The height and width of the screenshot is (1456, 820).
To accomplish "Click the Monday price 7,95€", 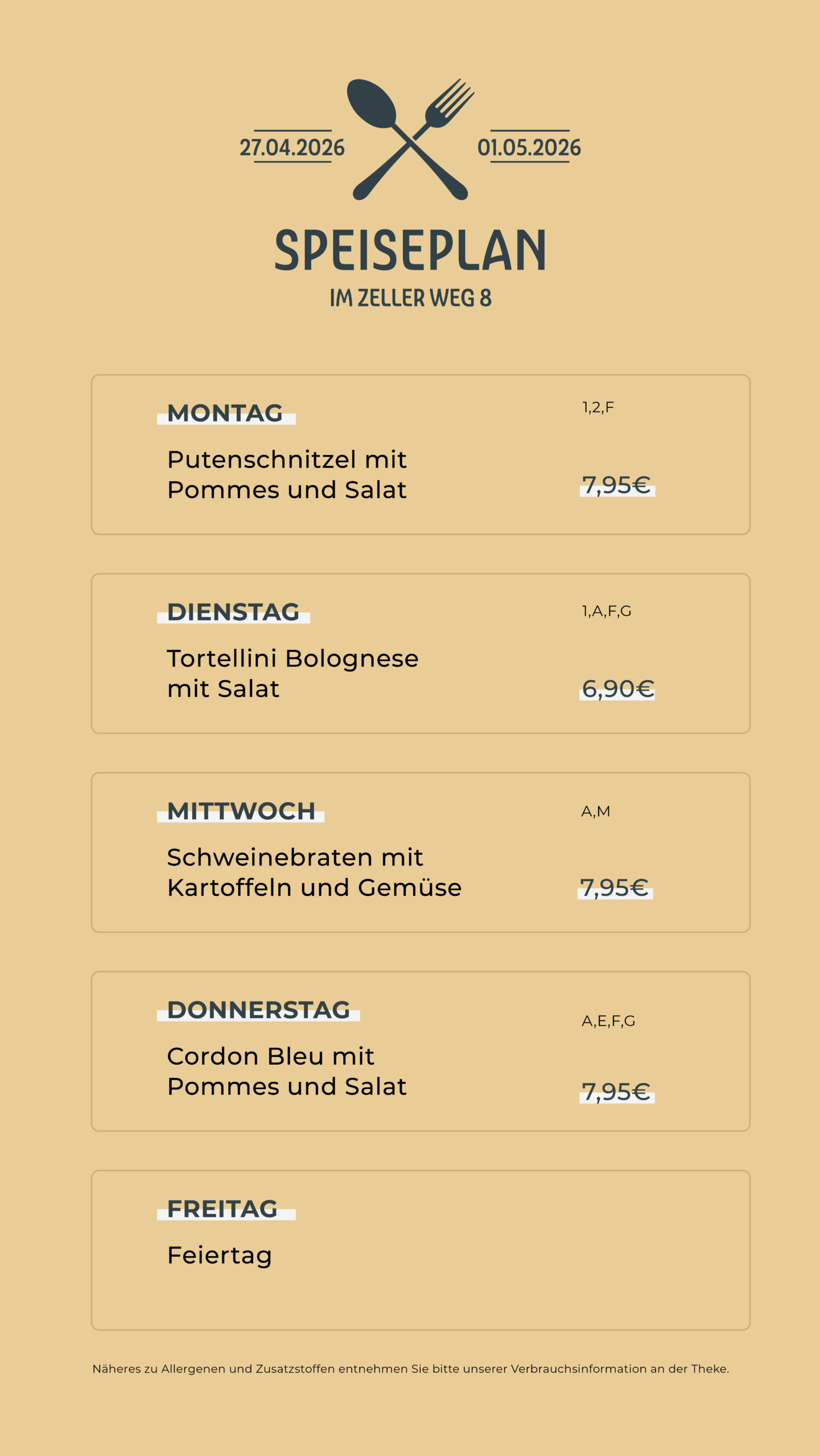I will [616, 485].
